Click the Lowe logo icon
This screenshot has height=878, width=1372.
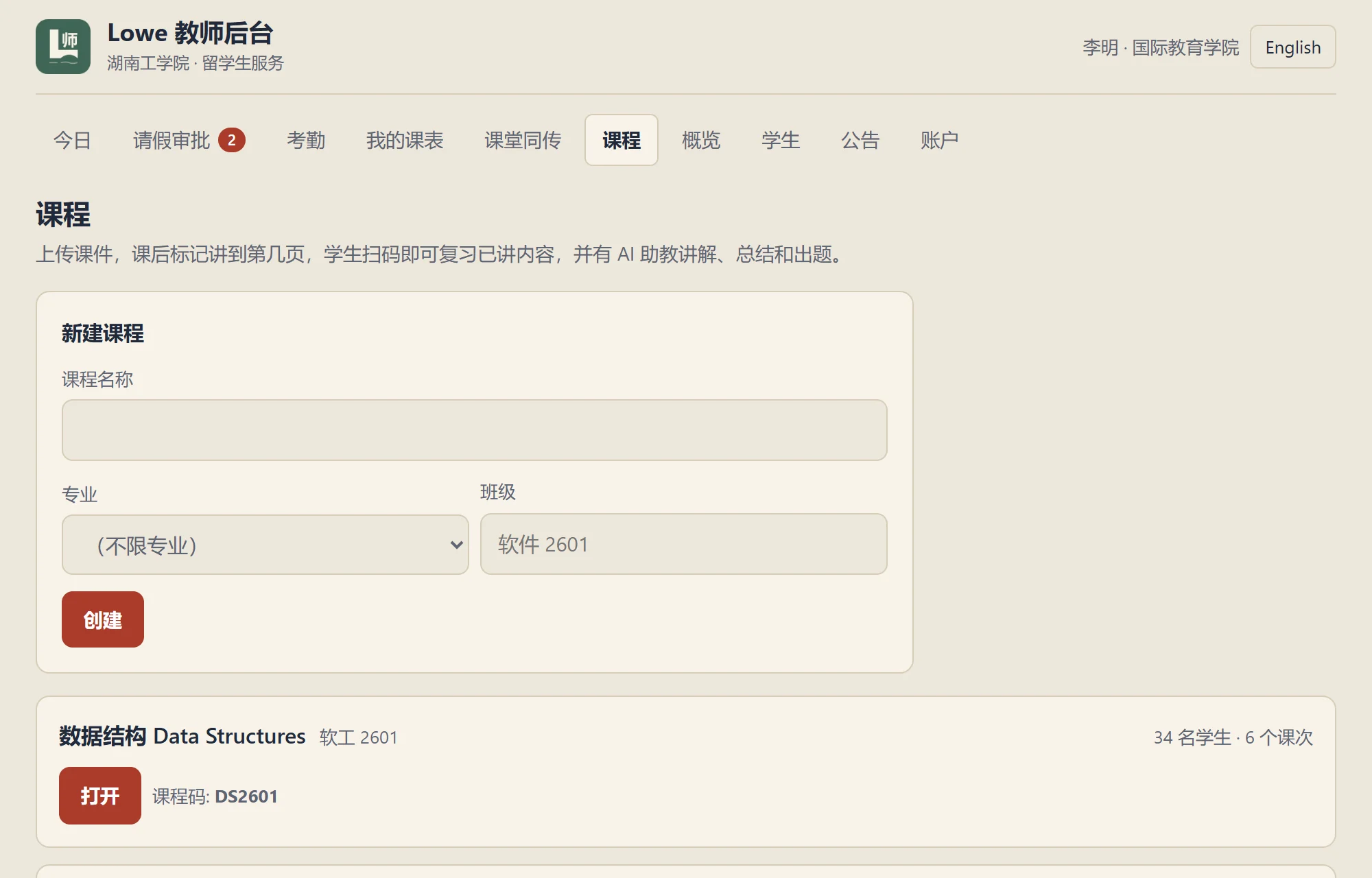[63, 47]
